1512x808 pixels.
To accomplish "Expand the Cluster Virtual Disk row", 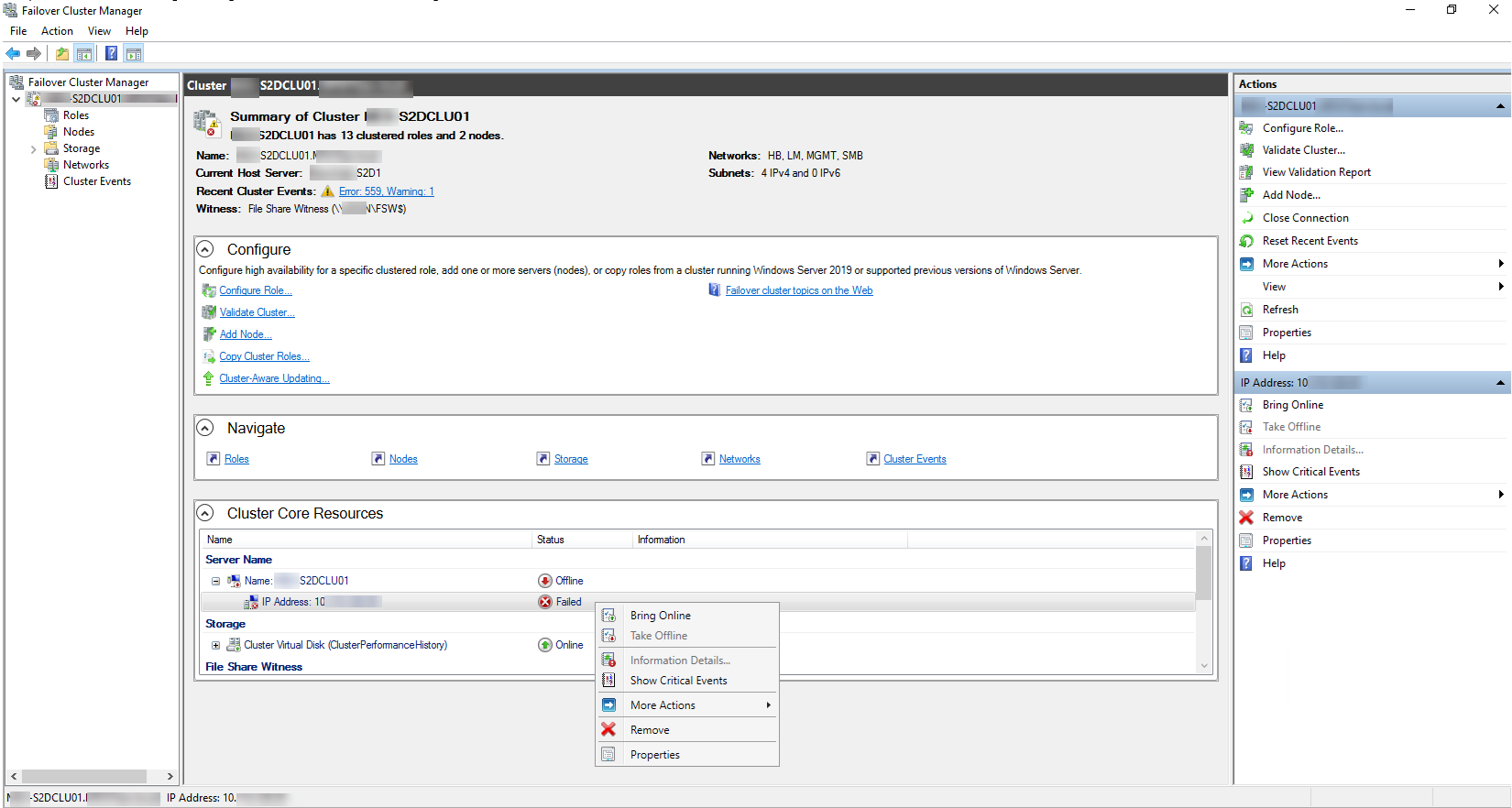I will coord(215,645).
